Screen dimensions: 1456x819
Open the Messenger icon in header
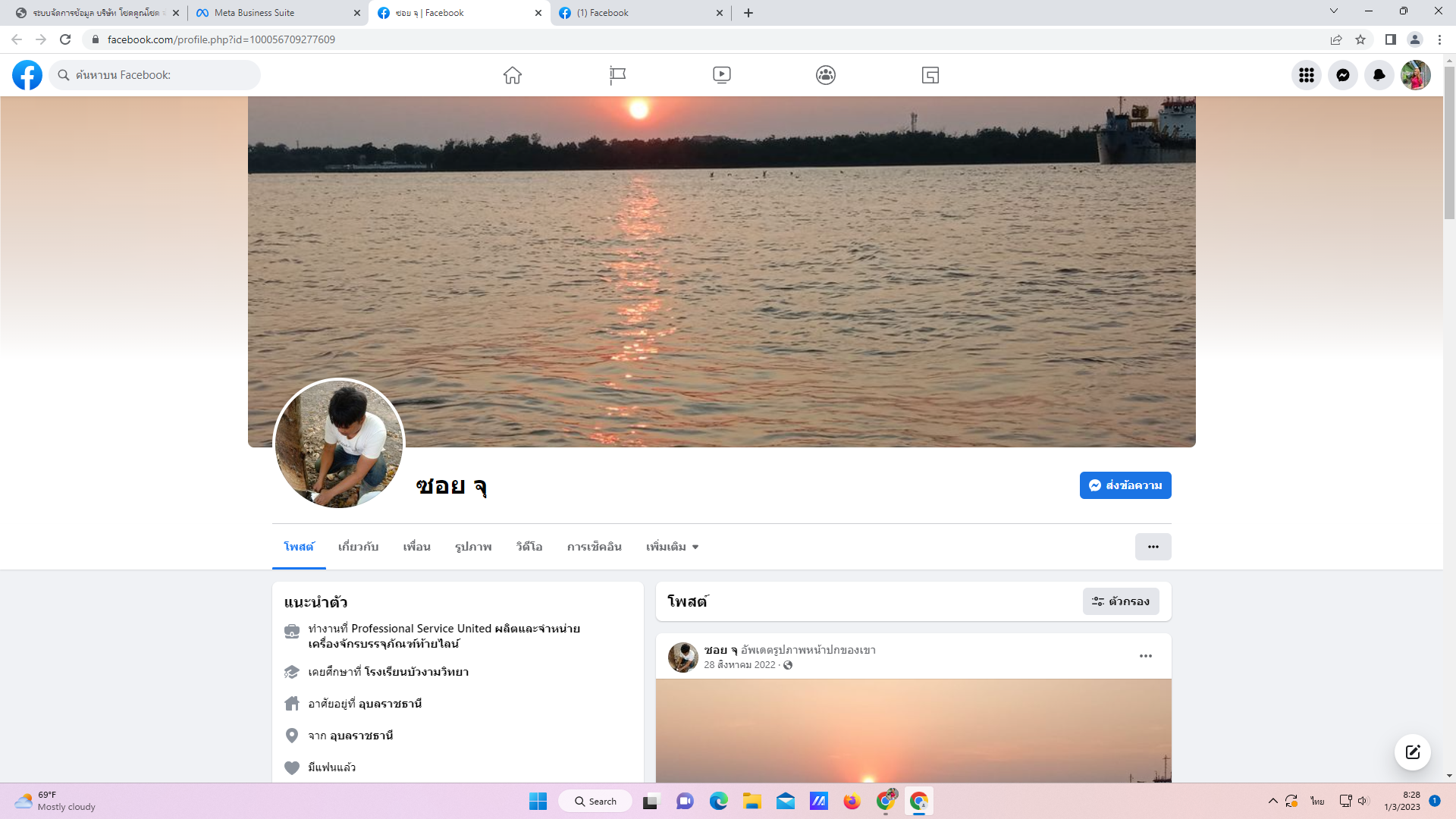click(x=1342, y=75)
